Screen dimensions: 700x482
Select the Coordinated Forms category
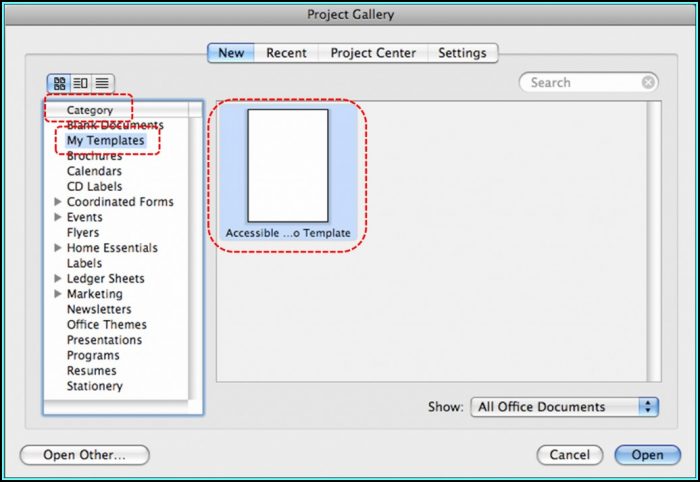(x=120, y=202)
